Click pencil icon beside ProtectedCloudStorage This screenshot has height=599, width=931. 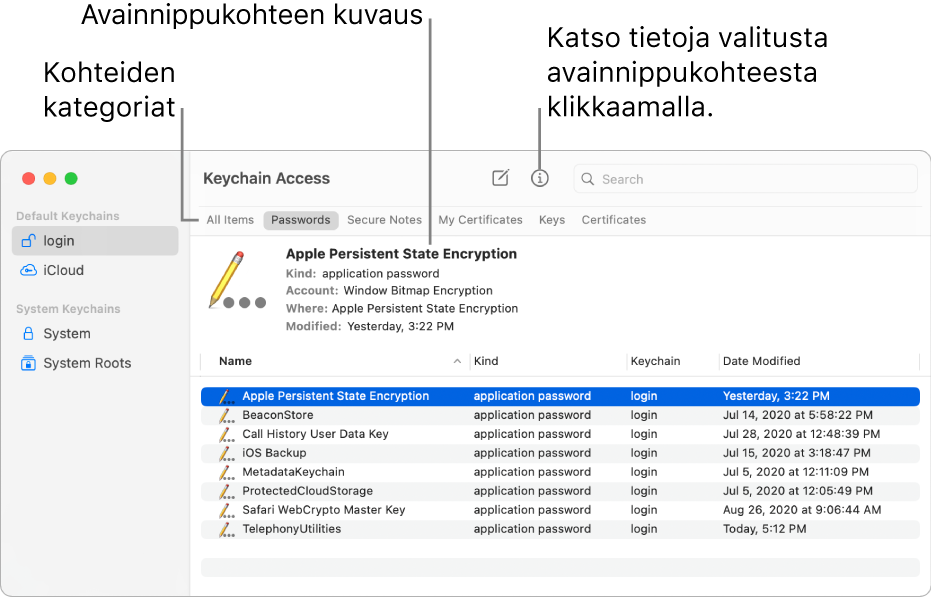226,492
